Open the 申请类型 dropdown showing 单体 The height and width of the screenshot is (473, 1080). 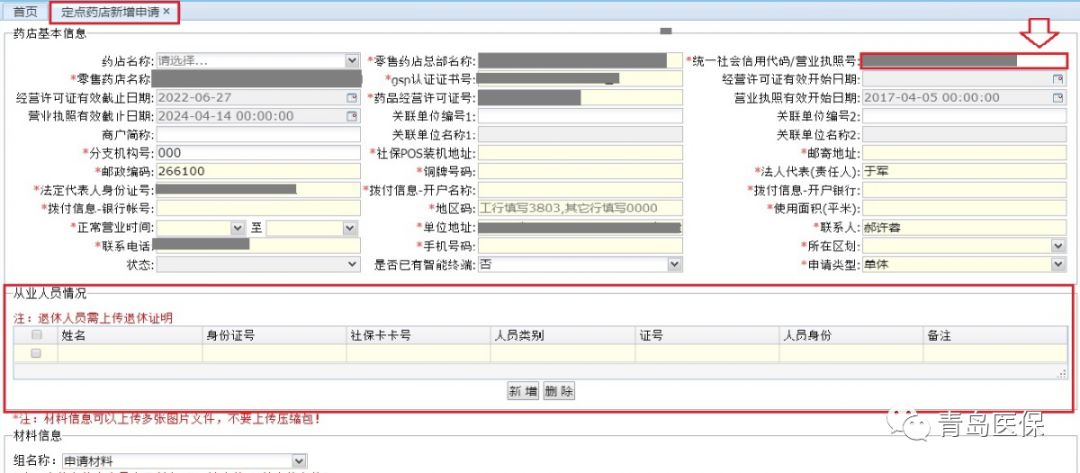1058,264
